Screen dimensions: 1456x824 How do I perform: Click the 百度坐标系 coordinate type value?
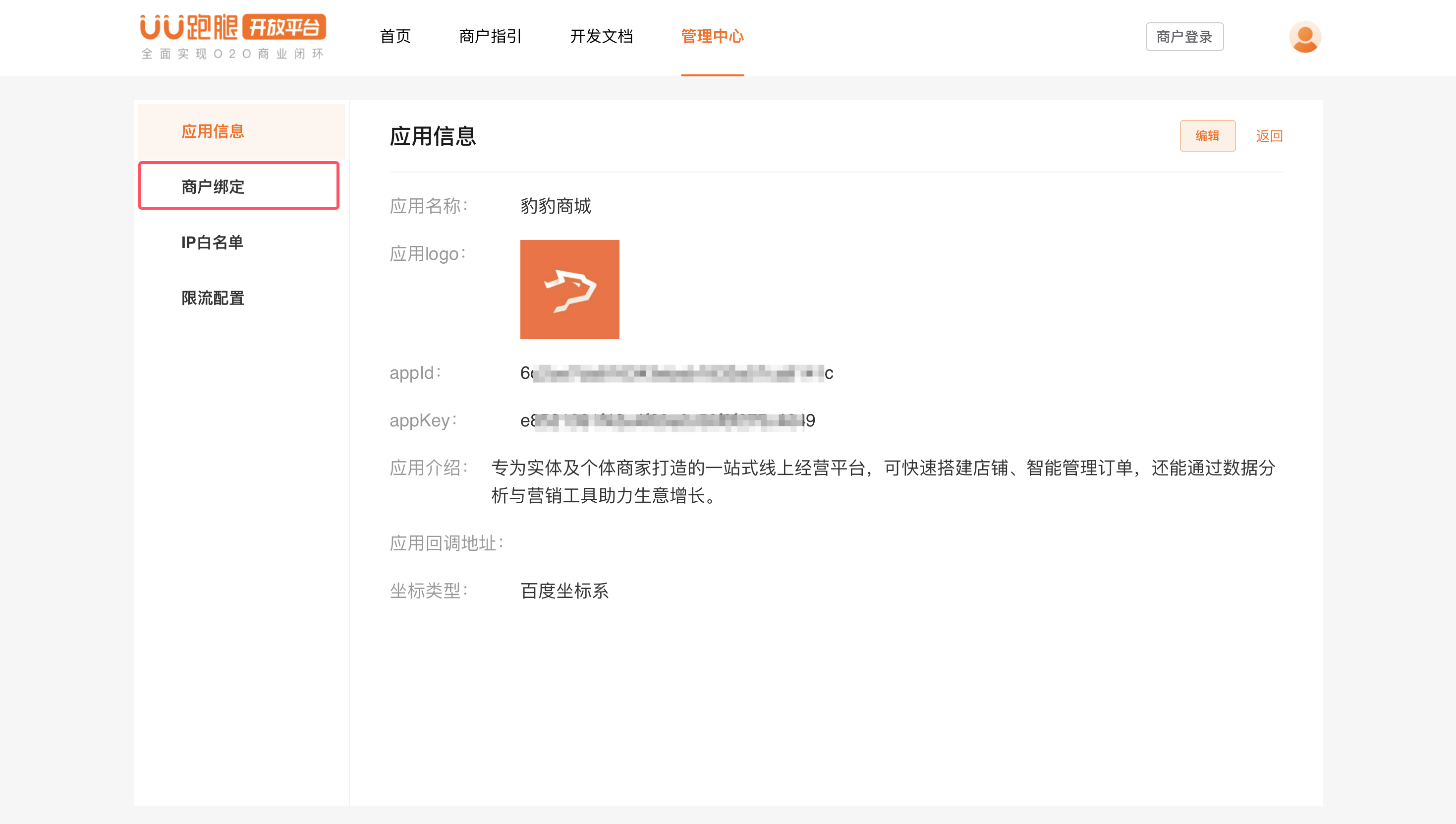click(x=564, y=591)
